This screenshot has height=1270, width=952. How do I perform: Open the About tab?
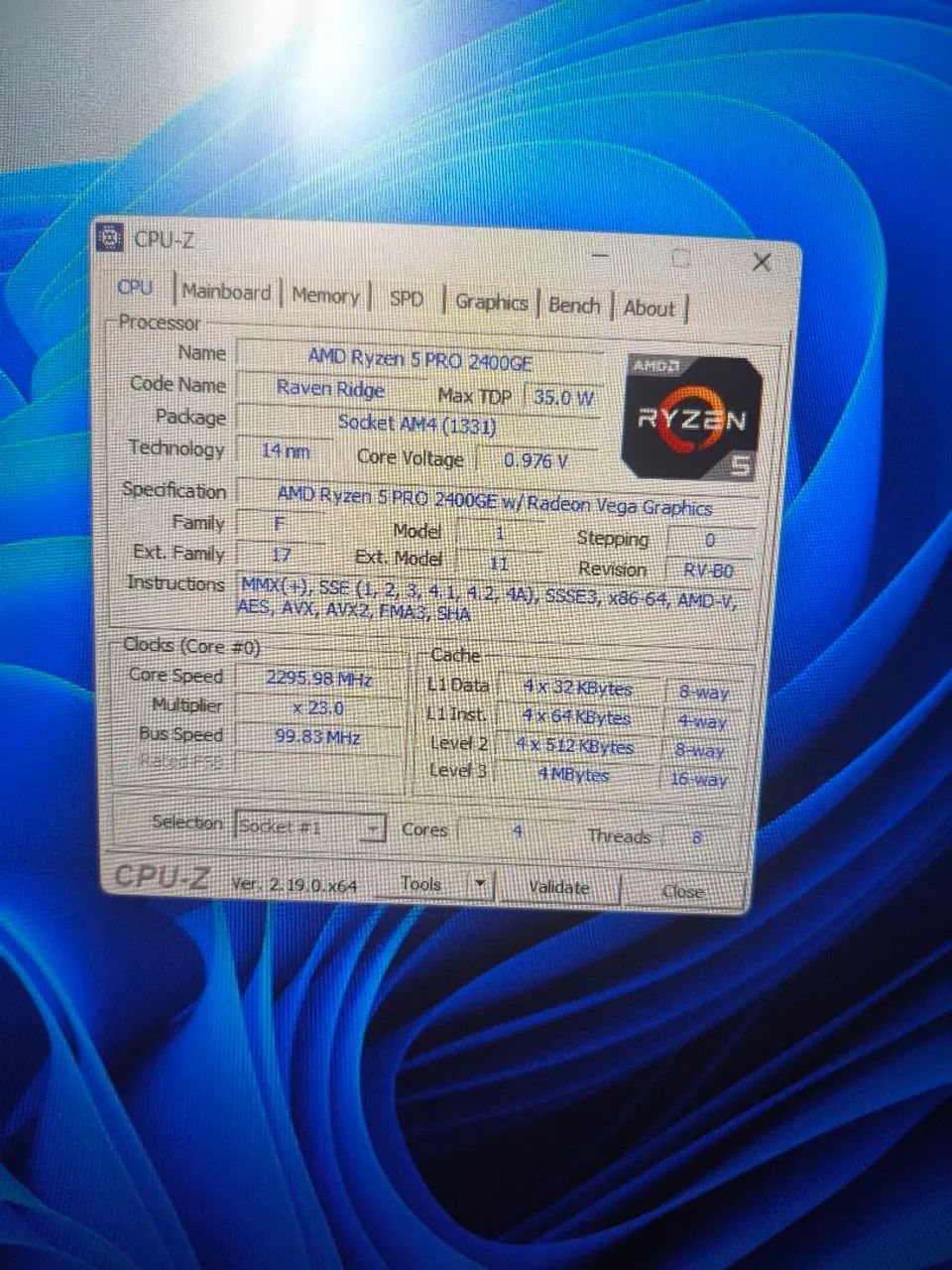(649, 309)
